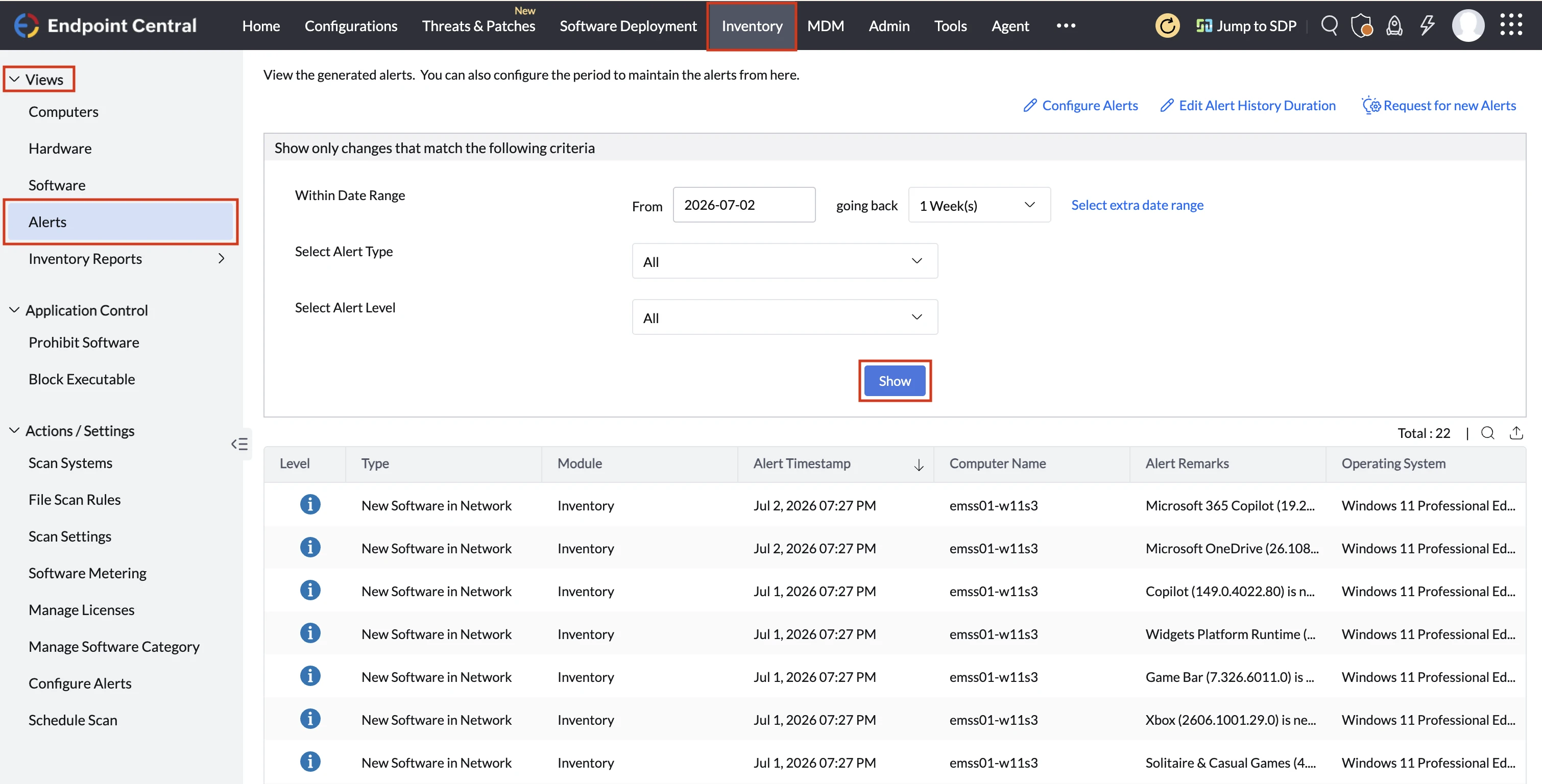The width and height of the screenshot is (1542, 784).
Task: Open Schedule Scan in sidebar
Action: [73, 720]
